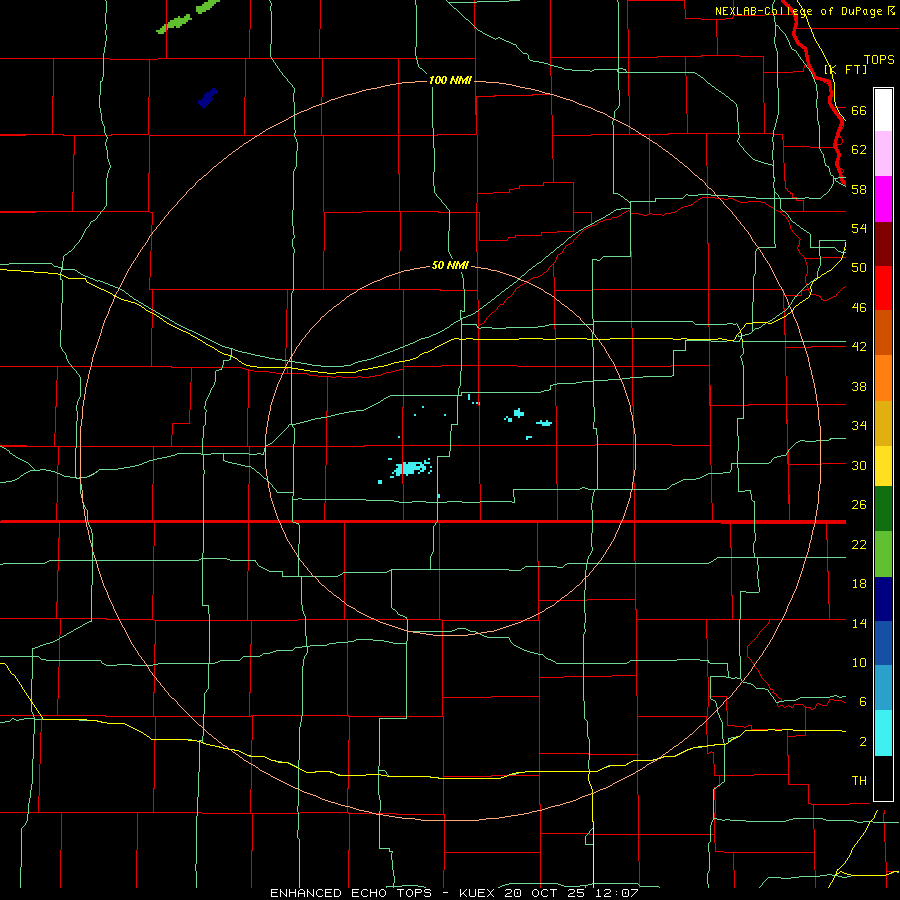Click the "TH" threshold legend label
This screenshot has width=900, height=900.
click(x=859, y=780)
